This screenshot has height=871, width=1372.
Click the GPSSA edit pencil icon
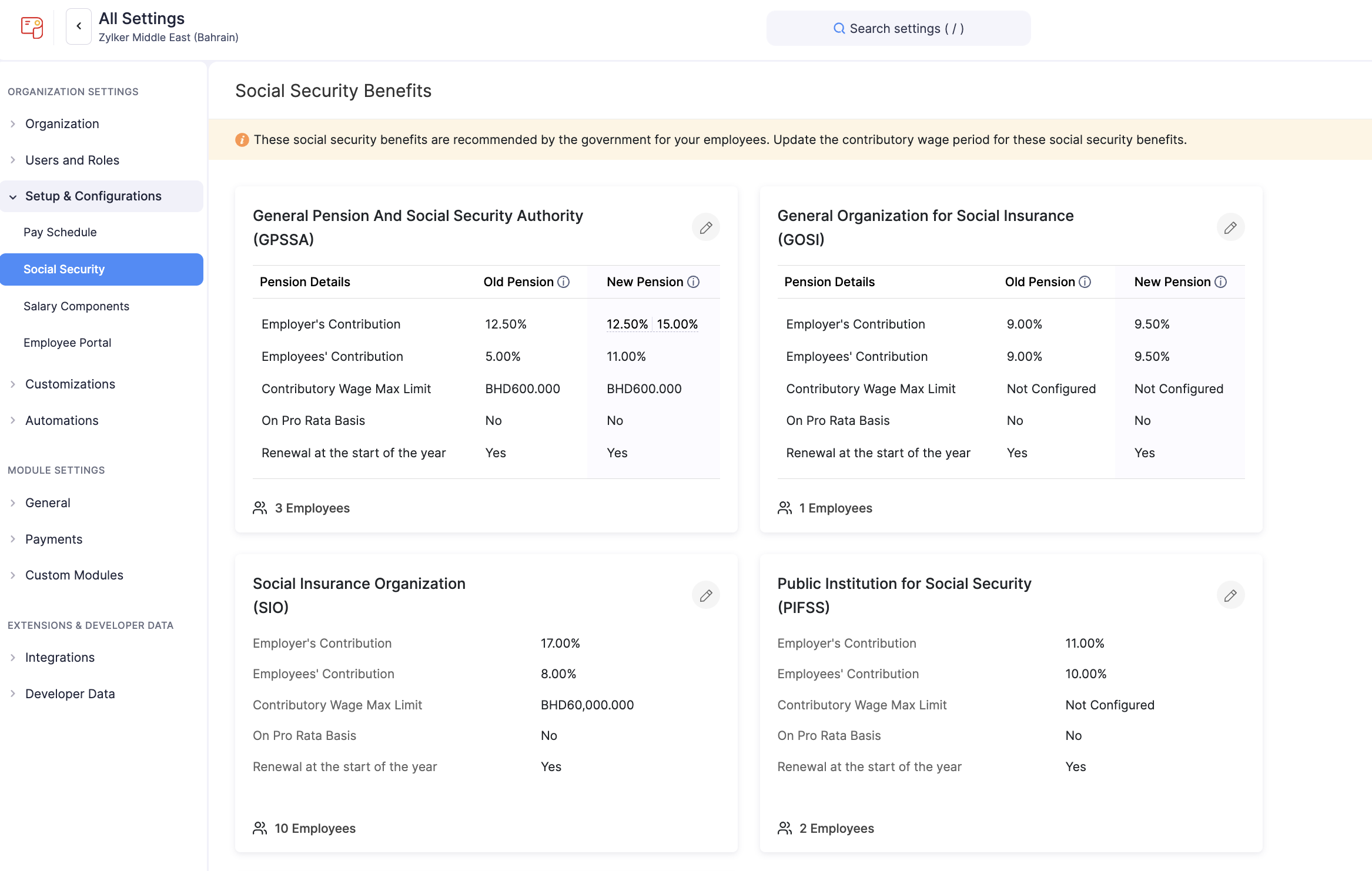pos(706,227)
